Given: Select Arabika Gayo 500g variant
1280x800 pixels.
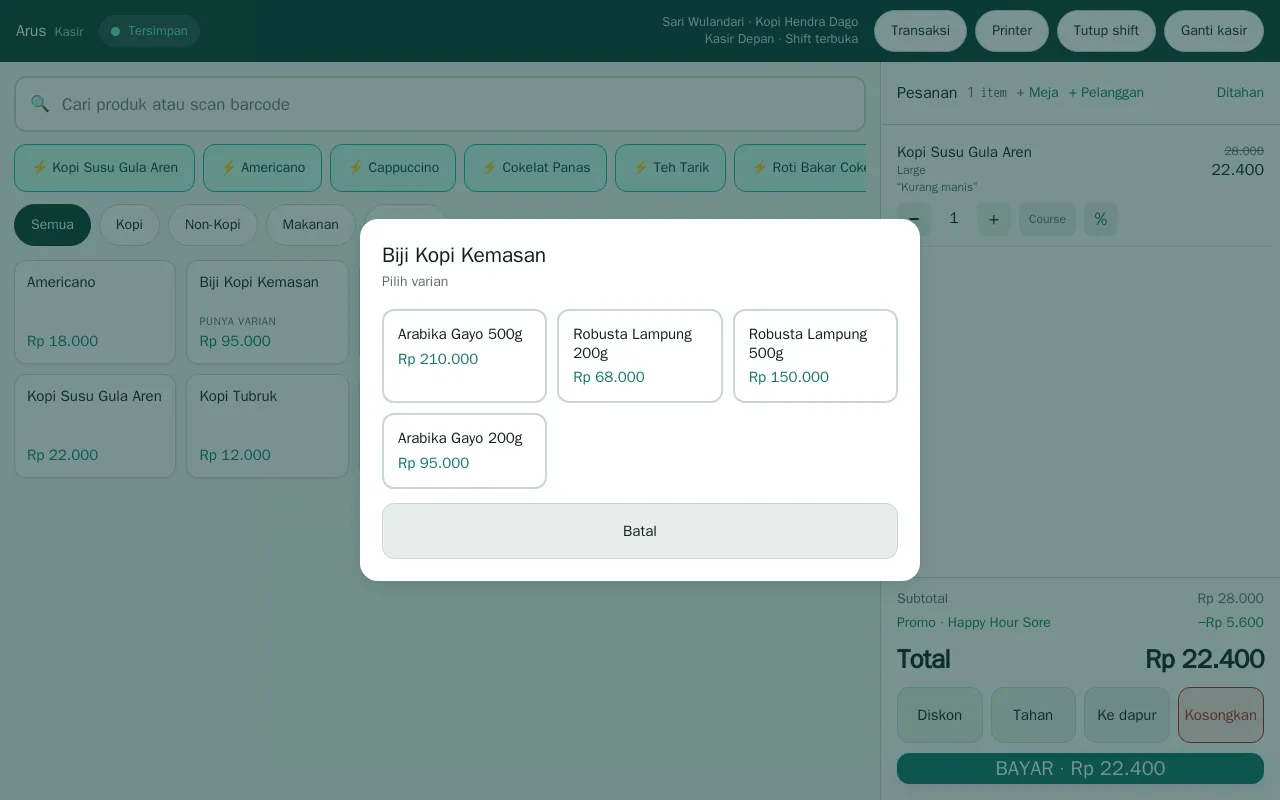Looking at the screenshot, I should 464,356.
